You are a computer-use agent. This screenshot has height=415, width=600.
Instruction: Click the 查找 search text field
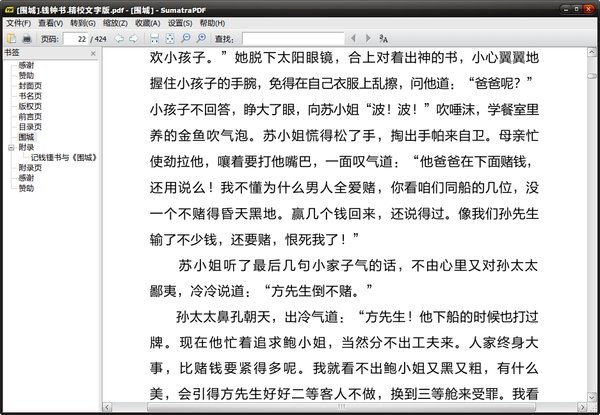point(293,39)
